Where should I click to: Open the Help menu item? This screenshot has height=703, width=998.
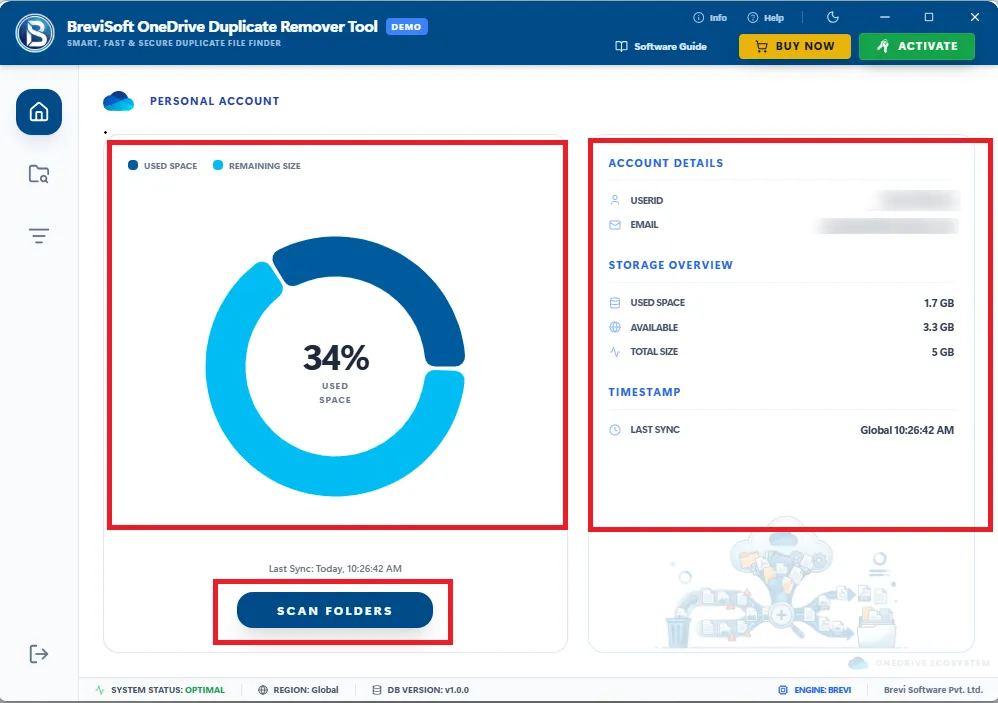(x=765, y=18)
